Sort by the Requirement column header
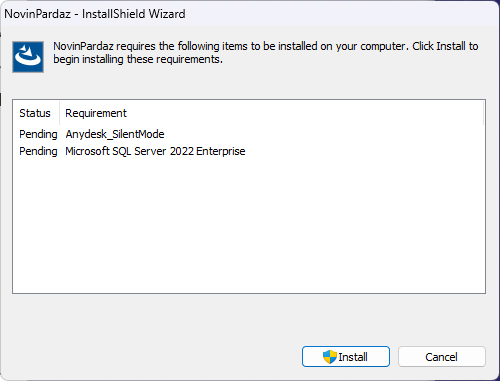Image resolution: width=500 pixels, height=381 pixels. [x=271, y=113]
